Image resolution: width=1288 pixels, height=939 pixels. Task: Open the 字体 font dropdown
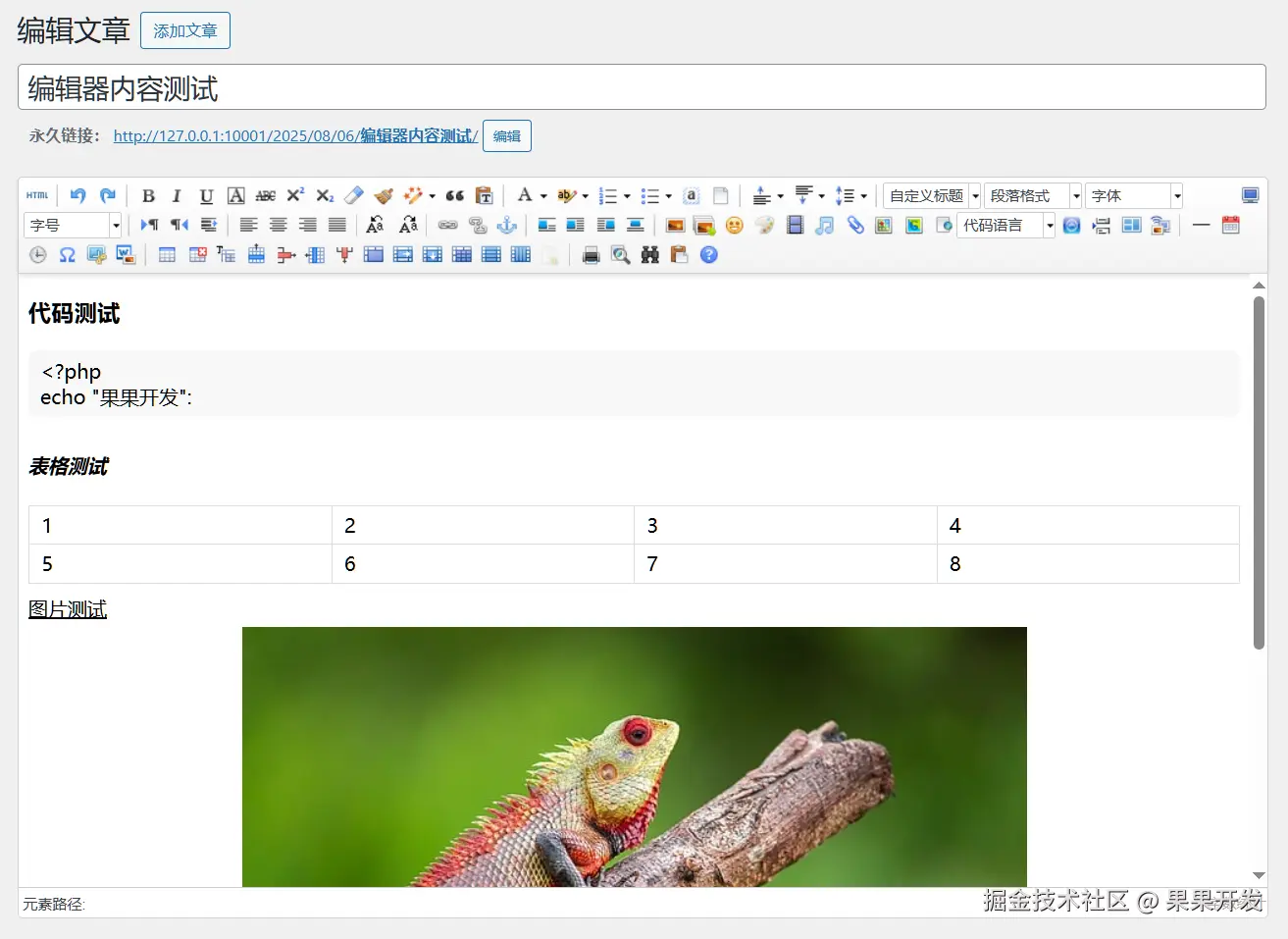[1134, 196]
